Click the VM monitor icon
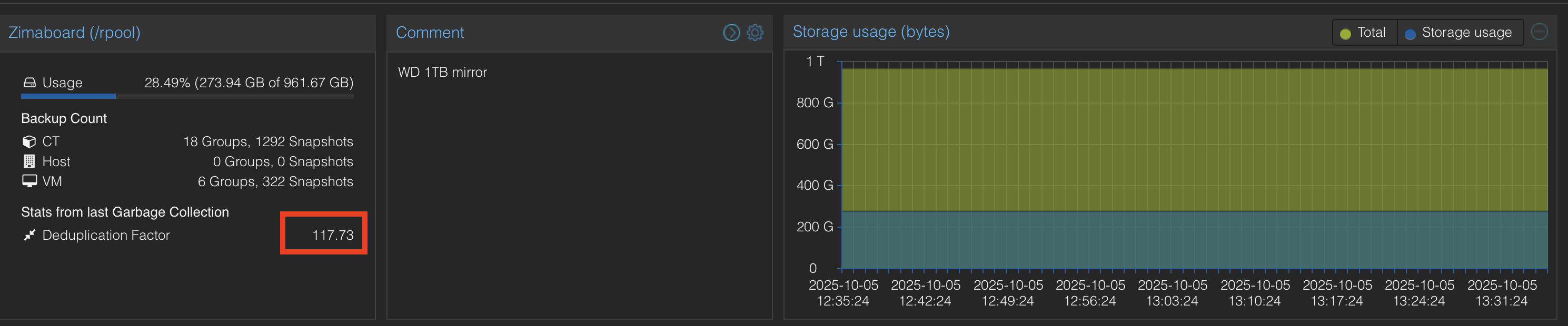 29,181
